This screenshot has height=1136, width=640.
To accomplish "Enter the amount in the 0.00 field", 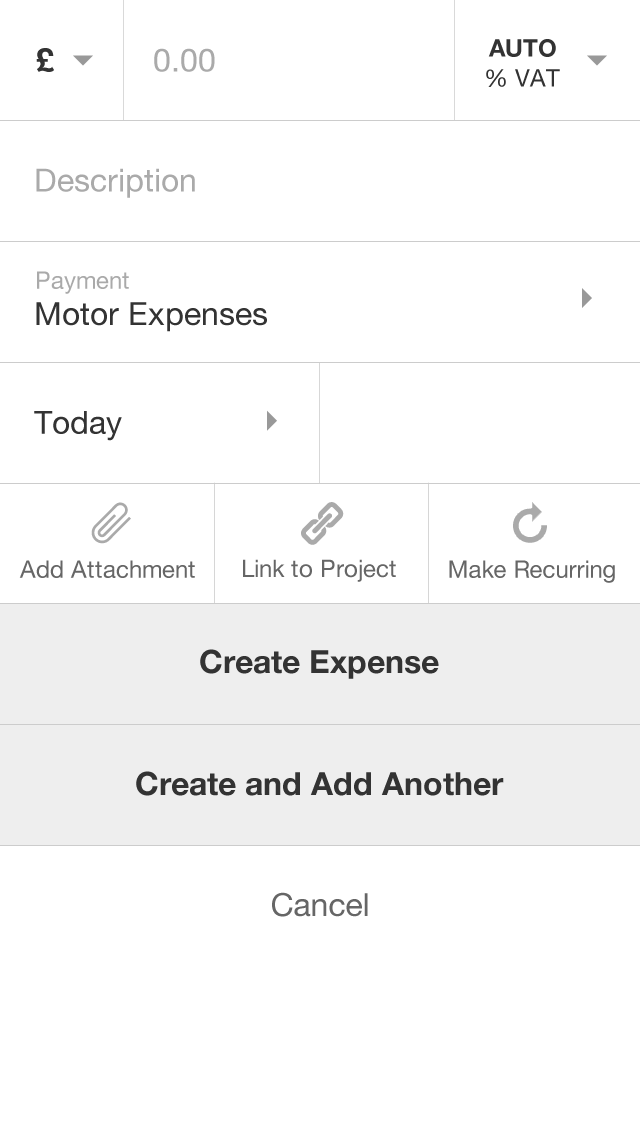I will coord(288,61).
